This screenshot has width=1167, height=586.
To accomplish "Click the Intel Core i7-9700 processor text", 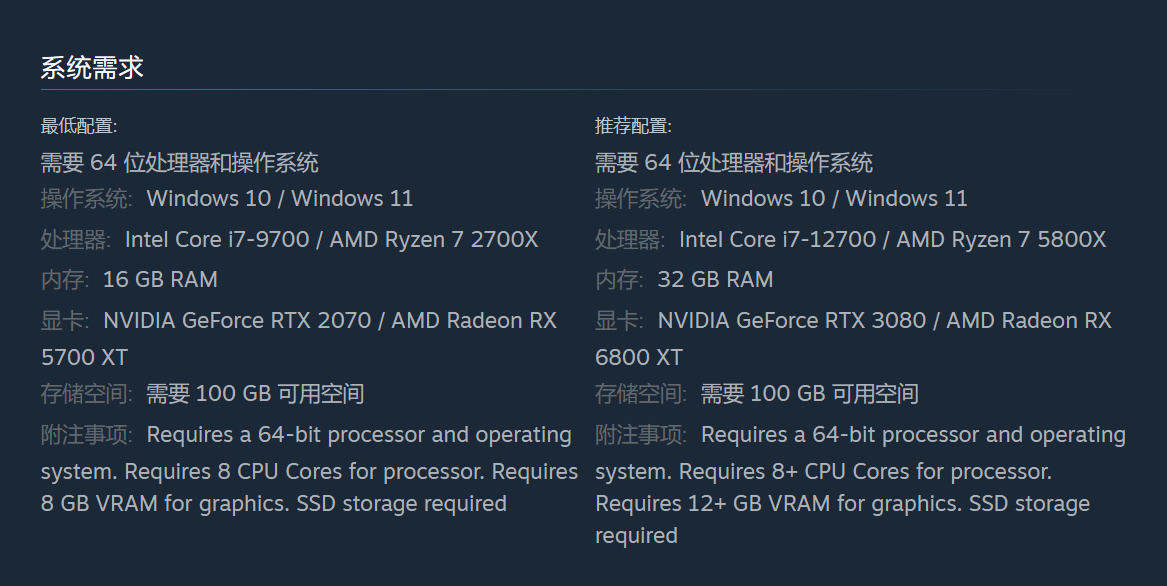I will coord(217,239).
